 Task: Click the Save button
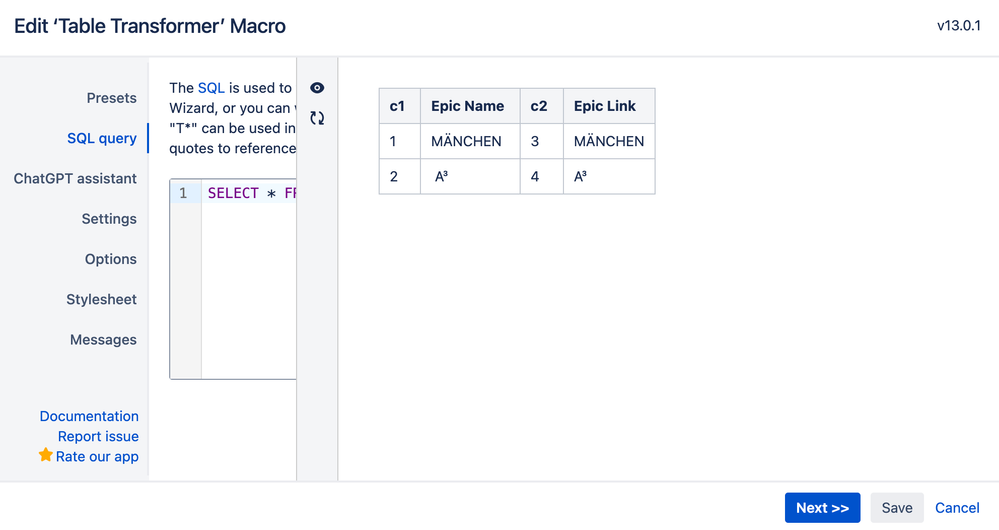896,508
